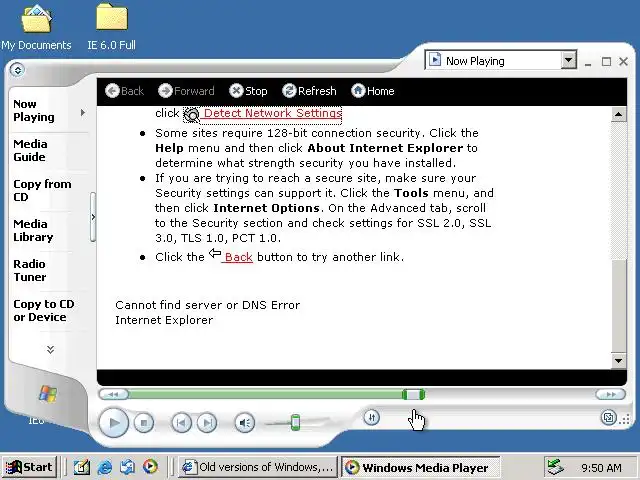Click Windows Media Player taskbar button
This screenshot has width=640, height=480.
(x=420, y=467)
